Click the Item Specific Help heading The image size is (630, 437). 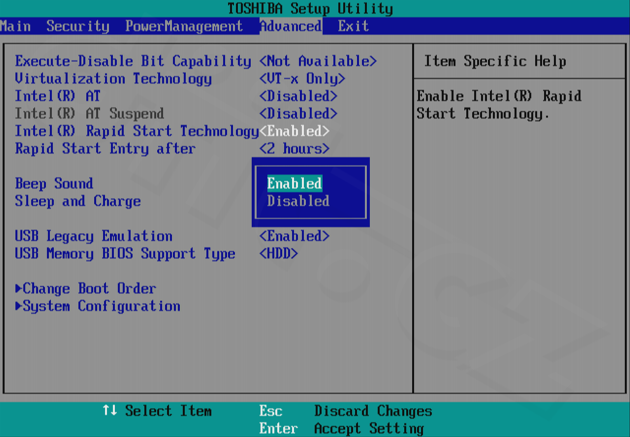click(x=495, y=61)
